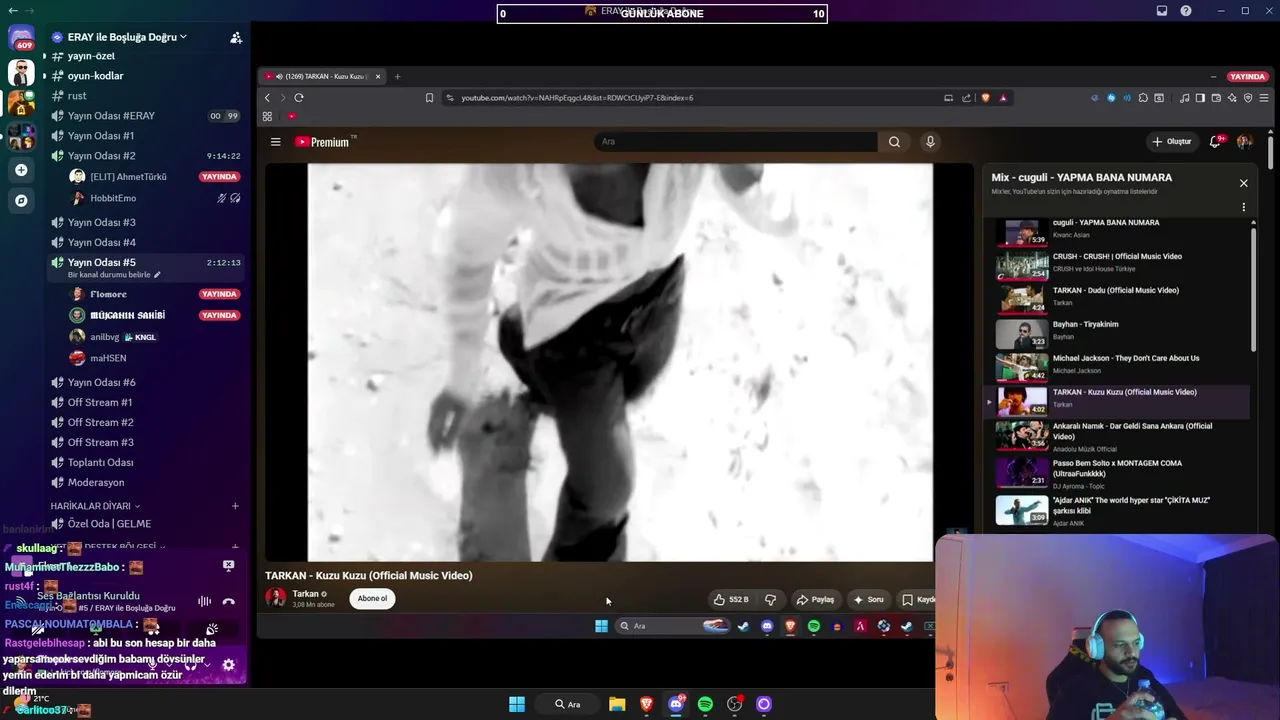Open the browser extensions puzzle icon

[1143, 98]
